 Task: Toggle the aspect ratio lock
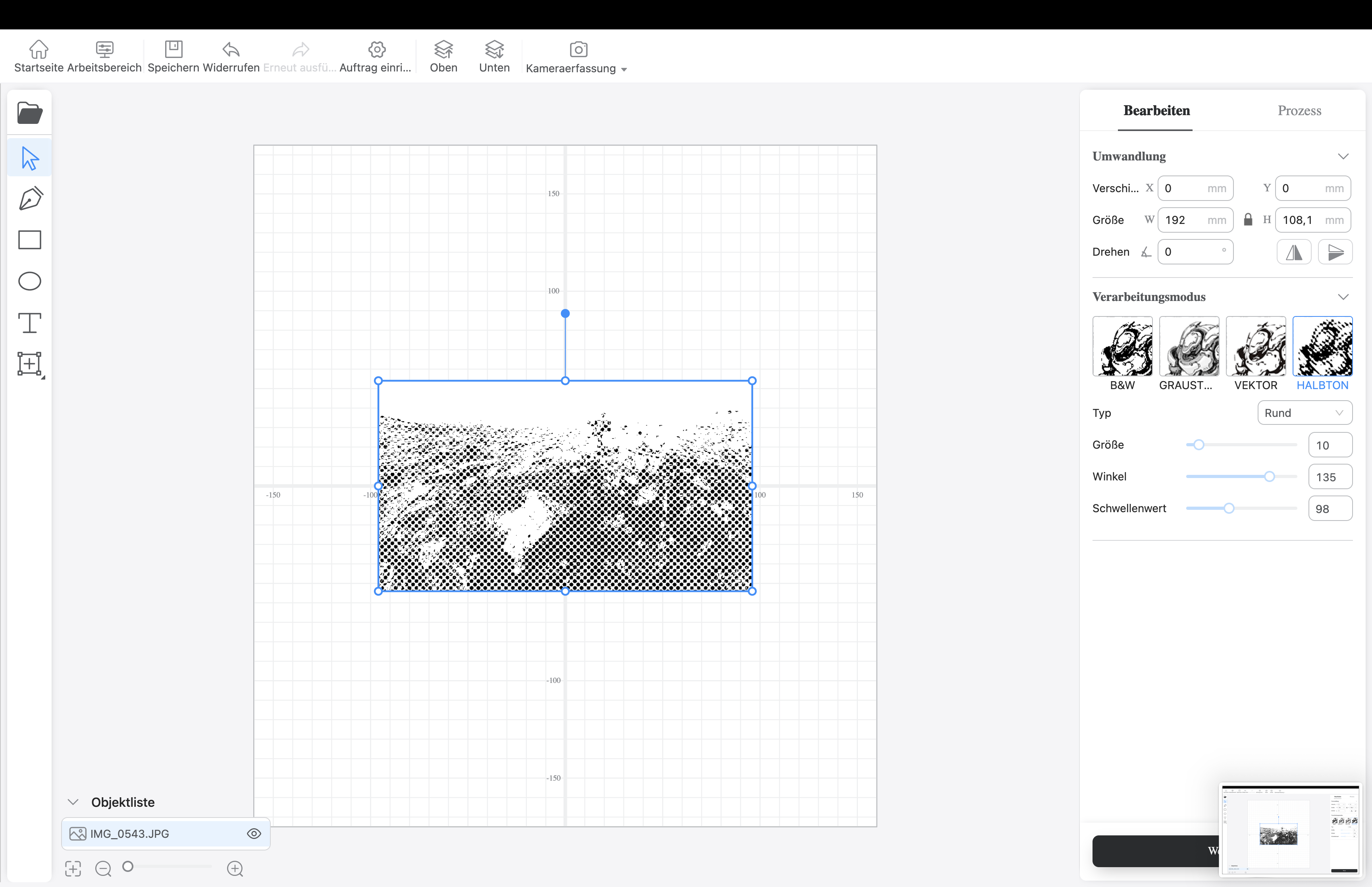coord(1248,220)
